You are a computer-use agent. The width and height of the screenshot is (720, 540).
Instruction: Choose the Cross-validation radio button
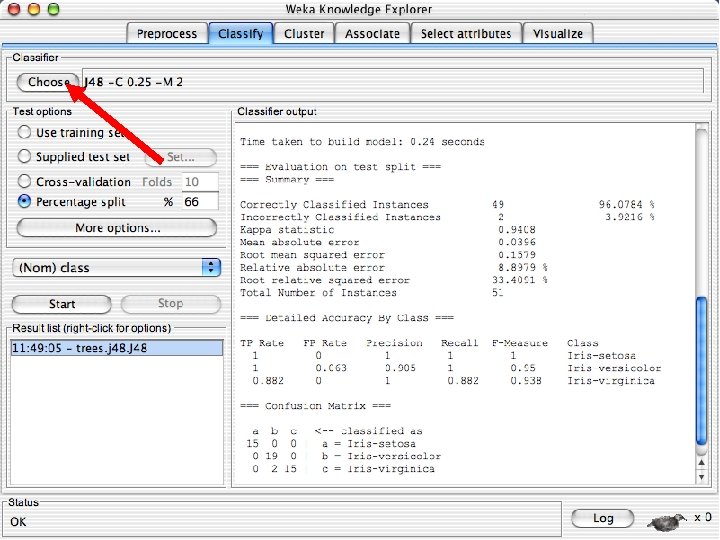(x=24, y=181)
